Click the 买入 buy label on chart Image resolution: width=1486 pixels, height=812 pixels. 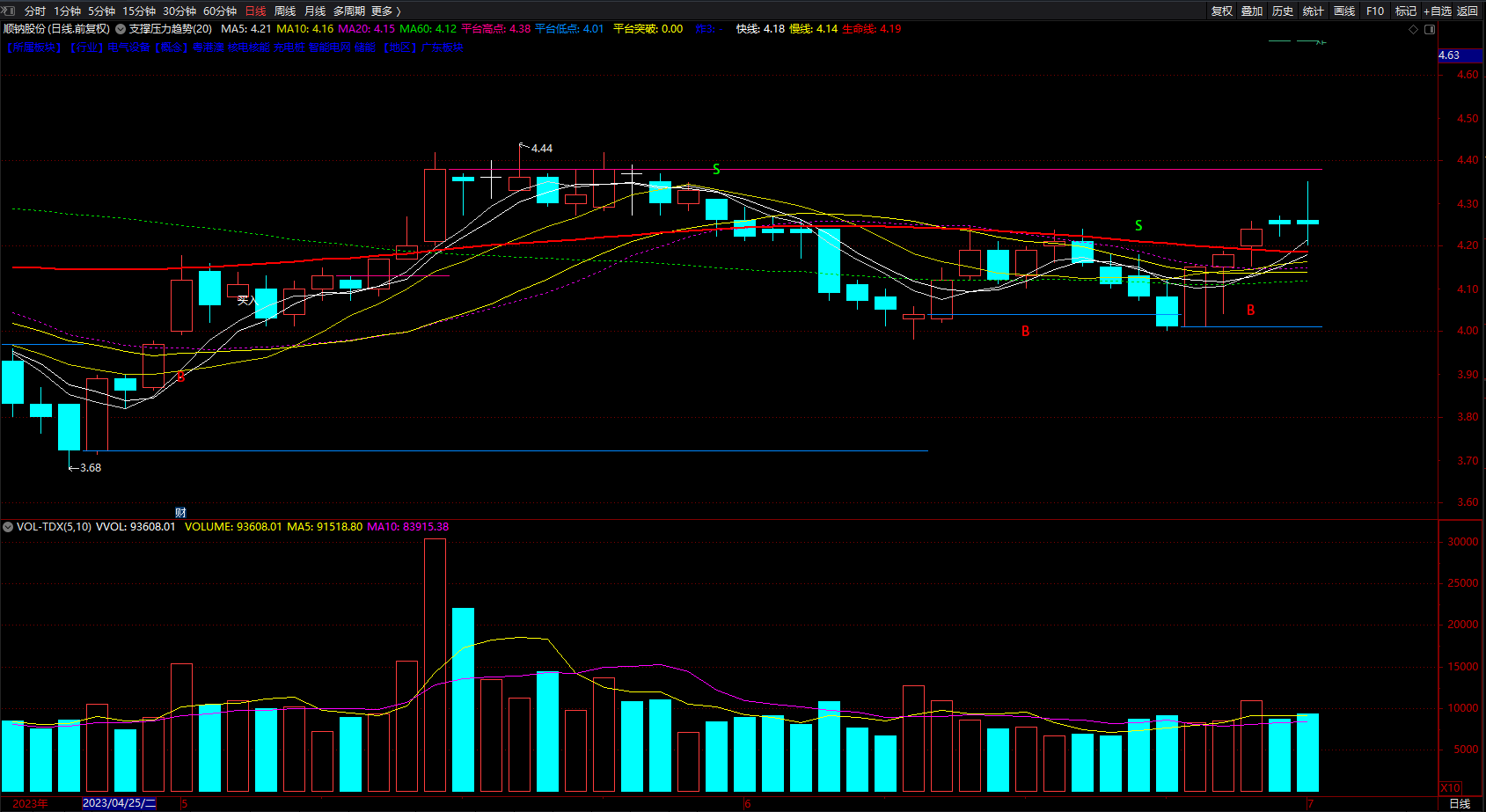(x=245, y=300)
